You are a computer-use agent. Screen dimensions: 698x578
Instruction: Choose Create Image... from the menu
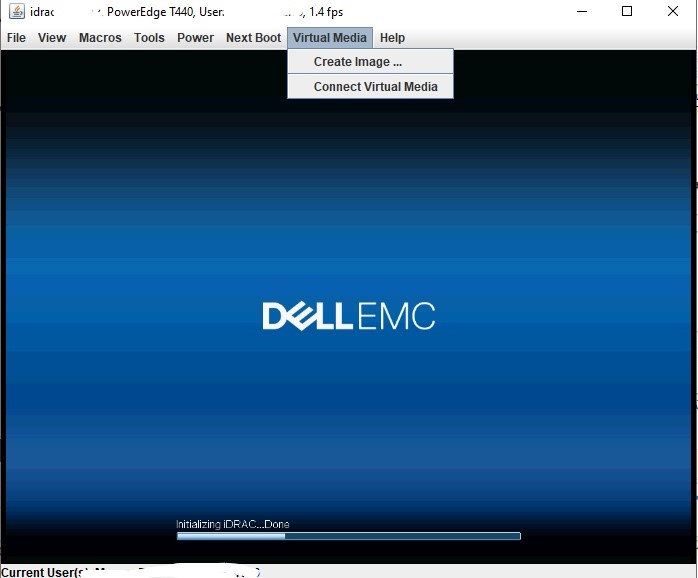click(370, 61)
